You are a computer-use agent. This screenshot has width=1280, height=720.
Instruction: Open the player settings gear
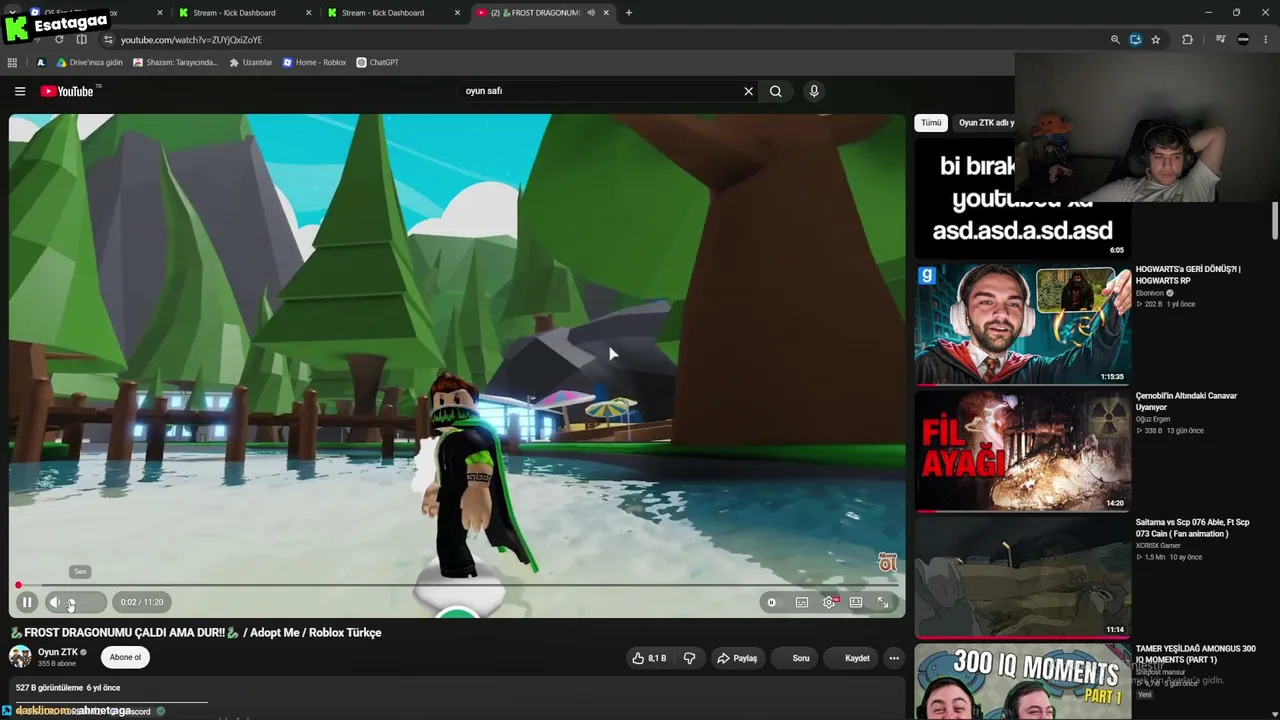[x=829, y=602]
